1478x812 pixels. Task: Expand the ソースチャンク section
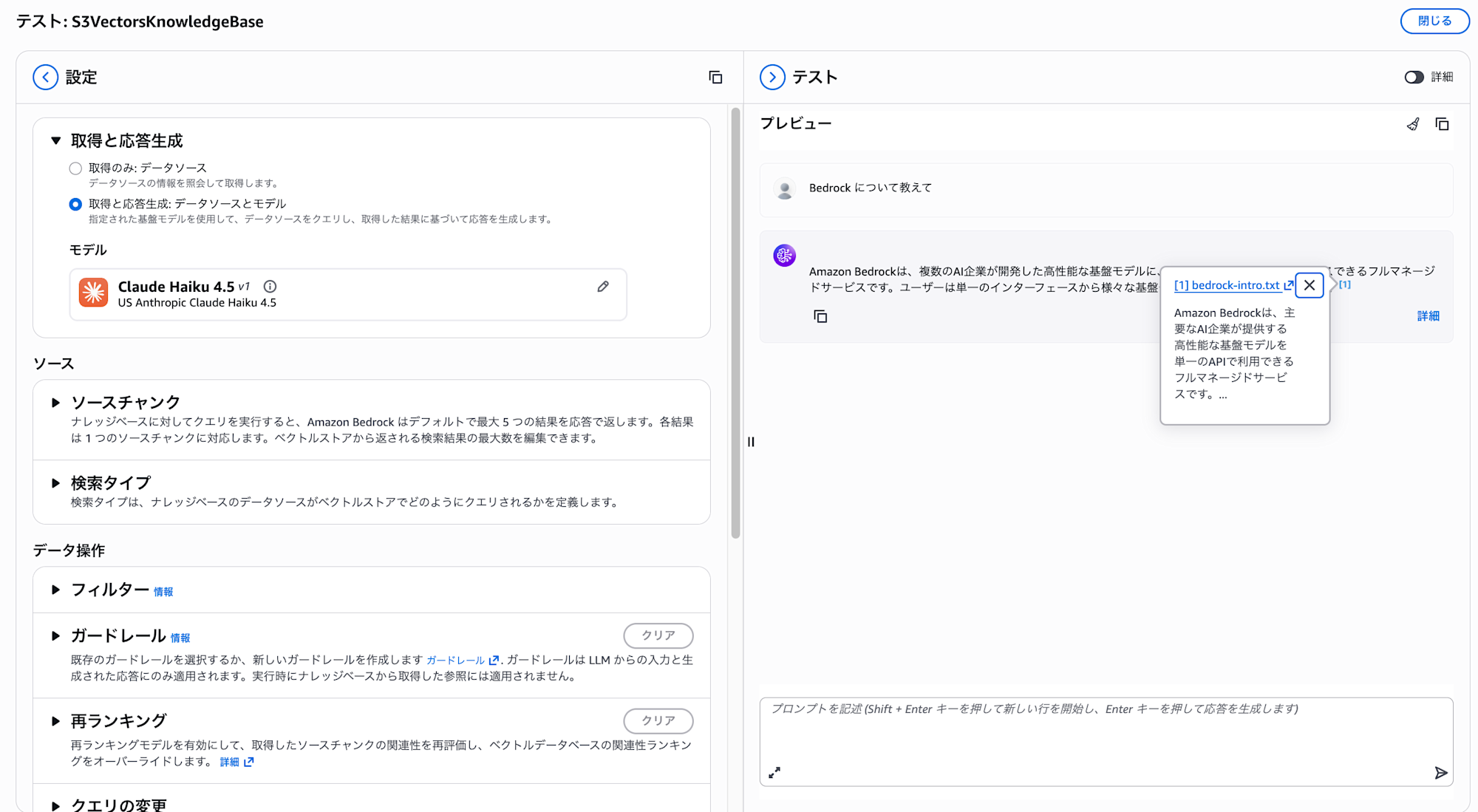[55, 403]
